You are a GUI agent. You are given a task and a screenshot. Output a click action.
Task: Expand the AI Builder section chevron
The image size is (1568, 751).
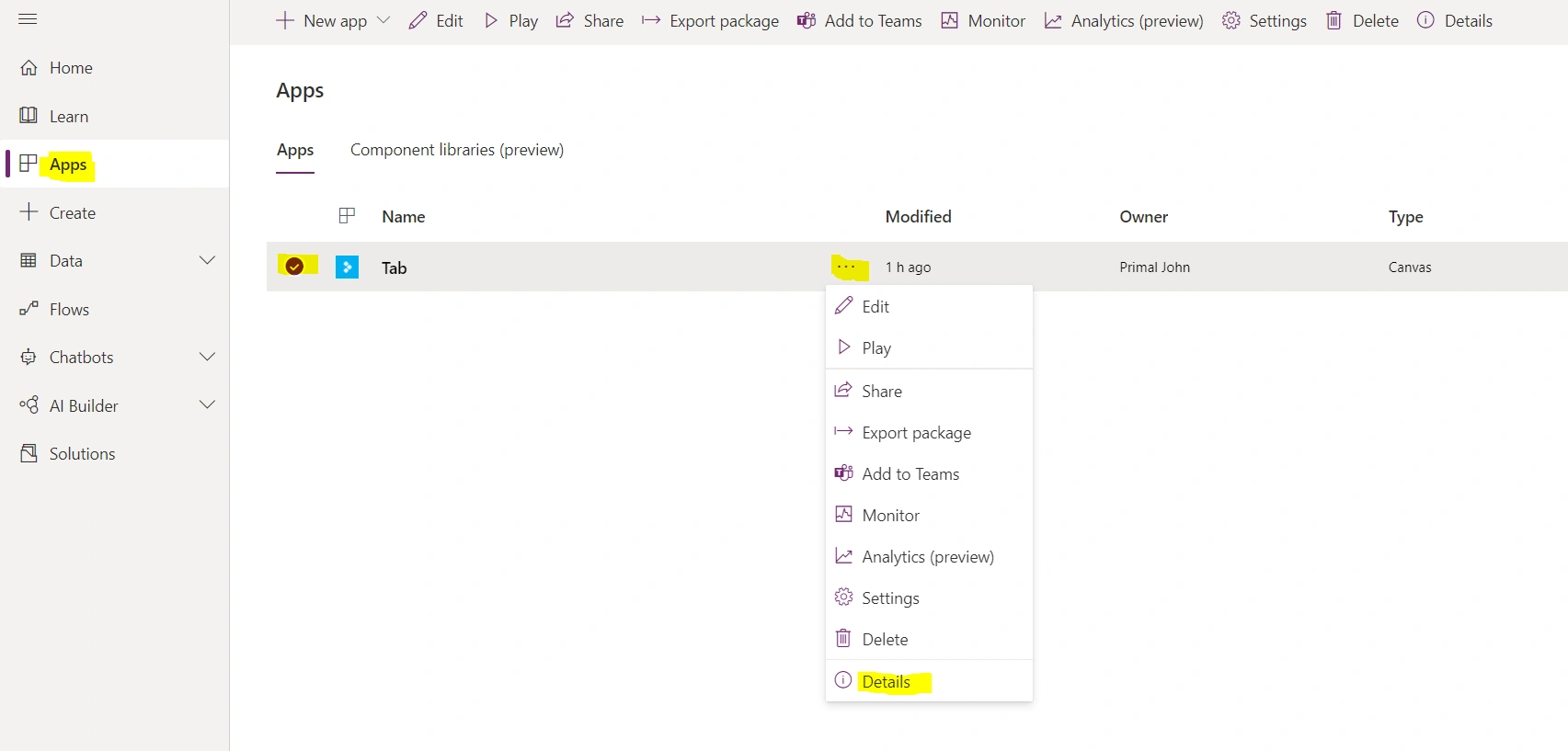point(208,405)
